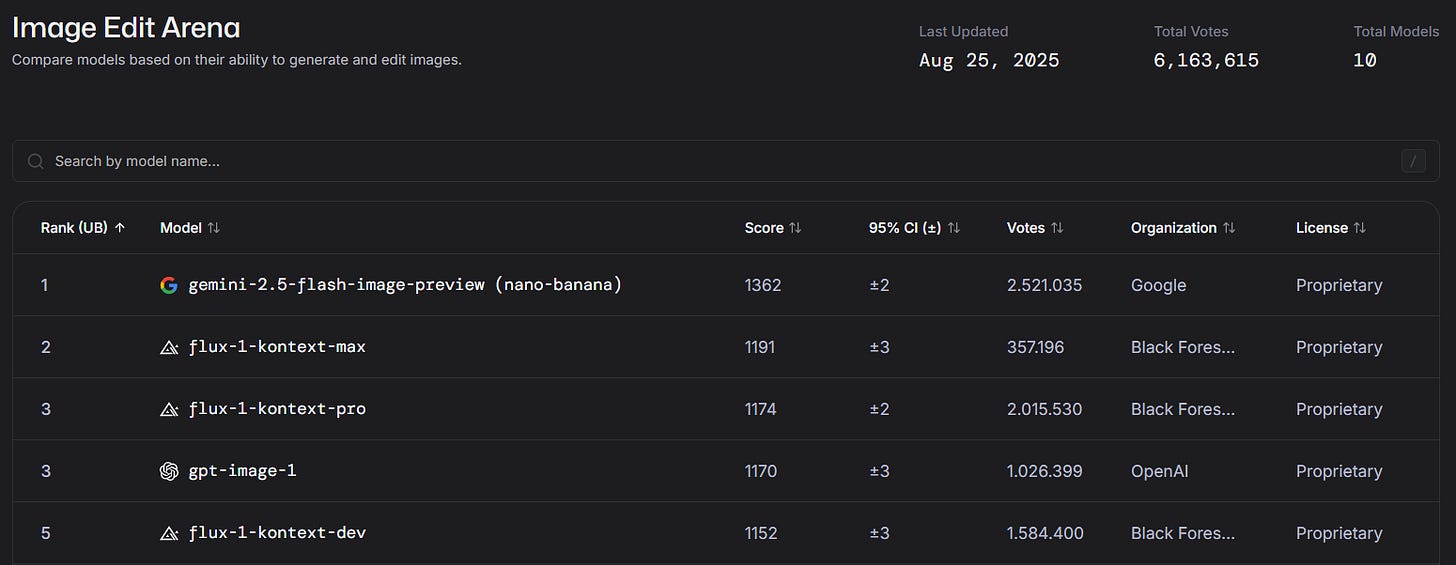Image resolution: width=1456 pixels, height=565 pixels.
Task: Click the votes count 2.521.035
Action: click(1045, 285)
